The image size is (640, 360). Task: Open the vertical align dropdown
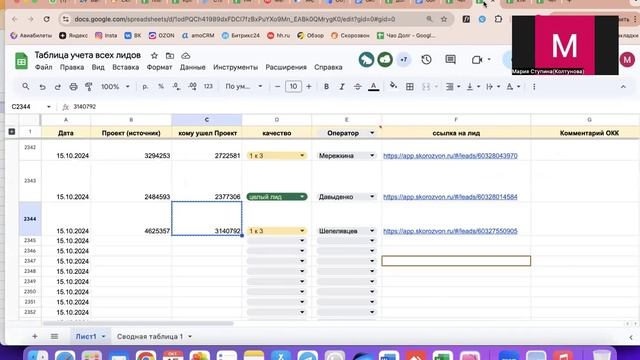tap(473, 87)
